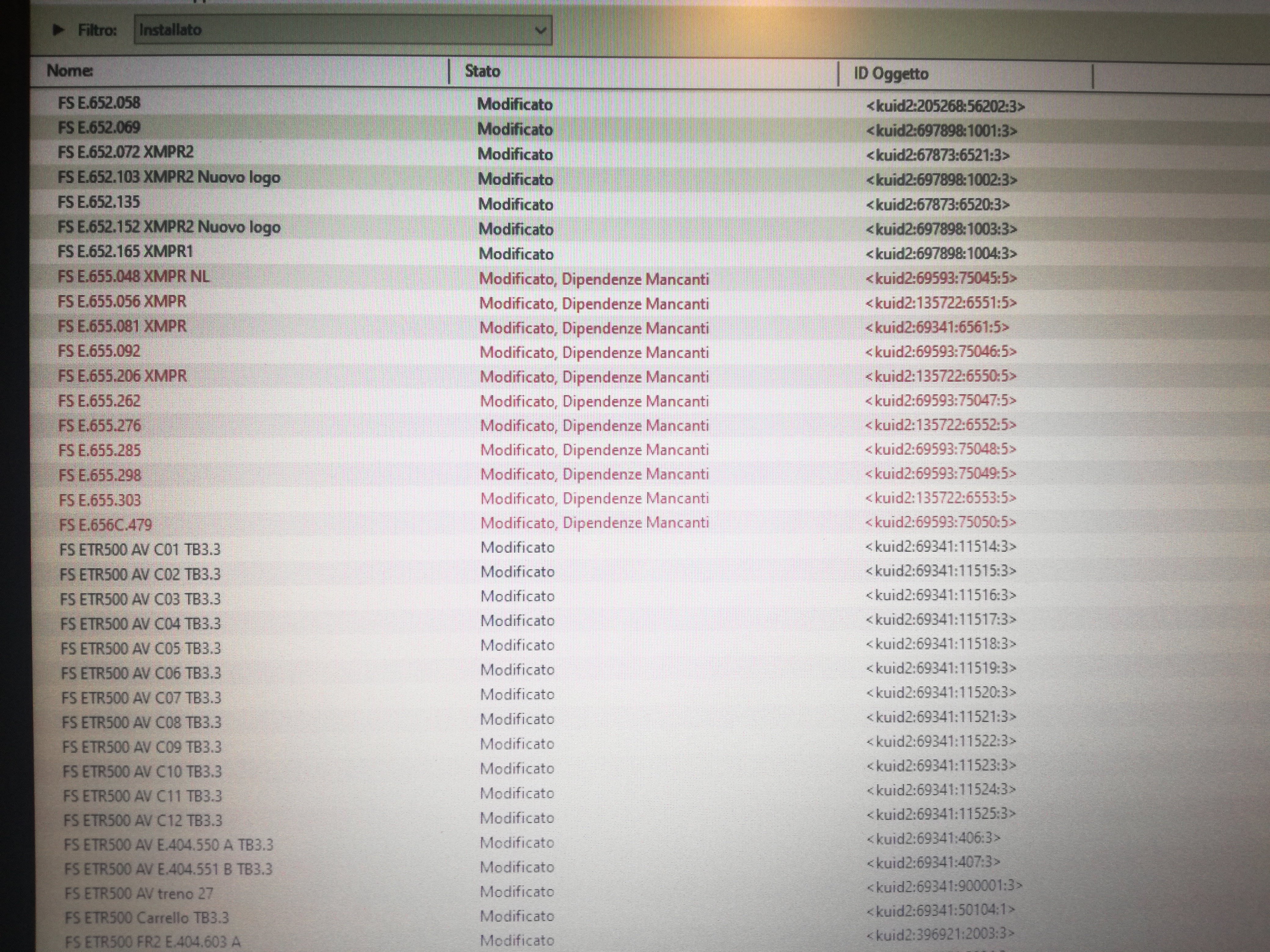Click Modificato status of ETR500 AV C01
Image resolution: width=1270 pixels, height=952 pixels.
coord(517,547)
